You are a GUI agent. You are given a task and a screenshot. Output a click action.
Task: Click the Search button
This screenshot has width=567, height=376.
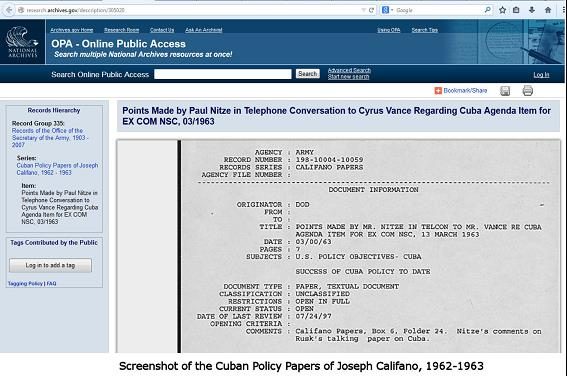[x=308, y=74]
